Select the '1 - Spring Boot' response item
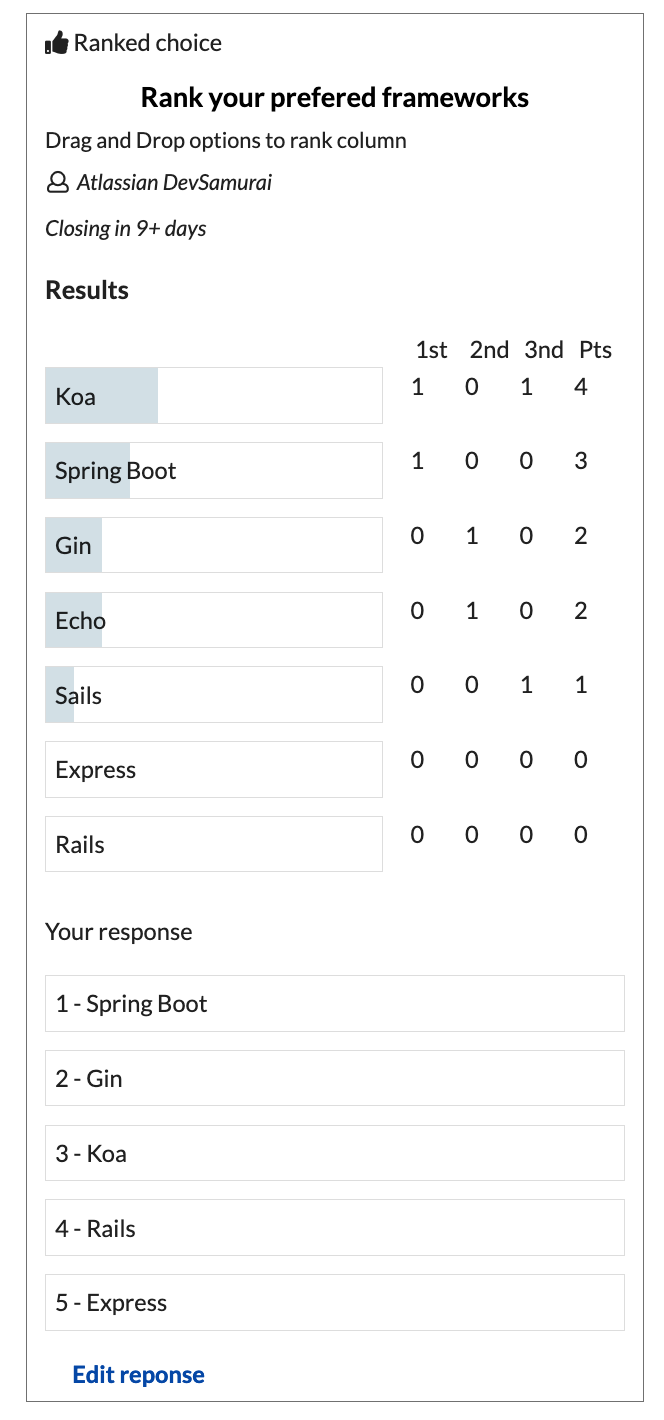 click(334, 1004)
